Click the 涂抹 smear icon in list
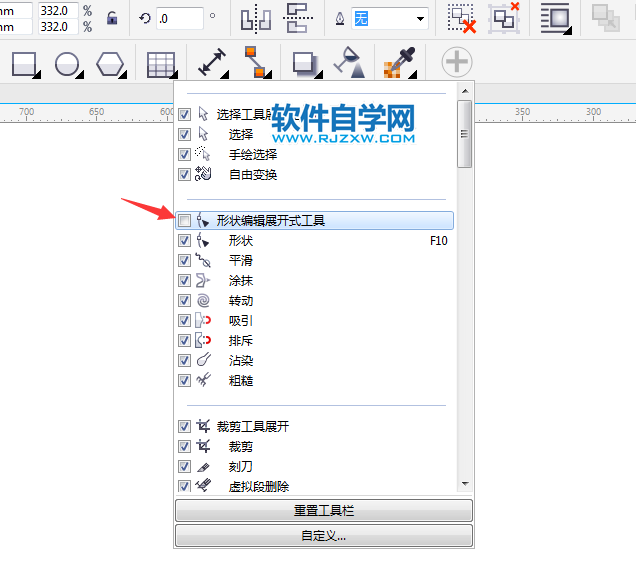The width and height of the screenshot is (636, 586). point(203,280)
